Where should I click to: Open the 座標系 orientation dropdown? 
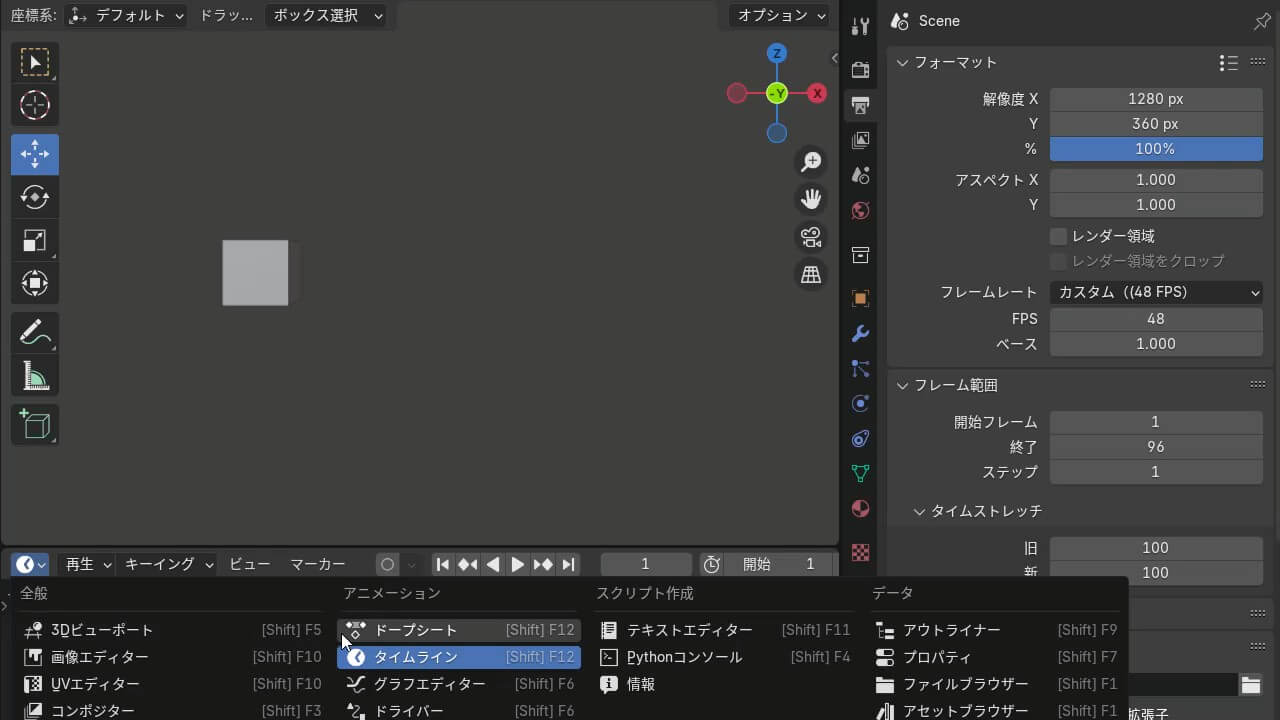(x=125, y=15)
